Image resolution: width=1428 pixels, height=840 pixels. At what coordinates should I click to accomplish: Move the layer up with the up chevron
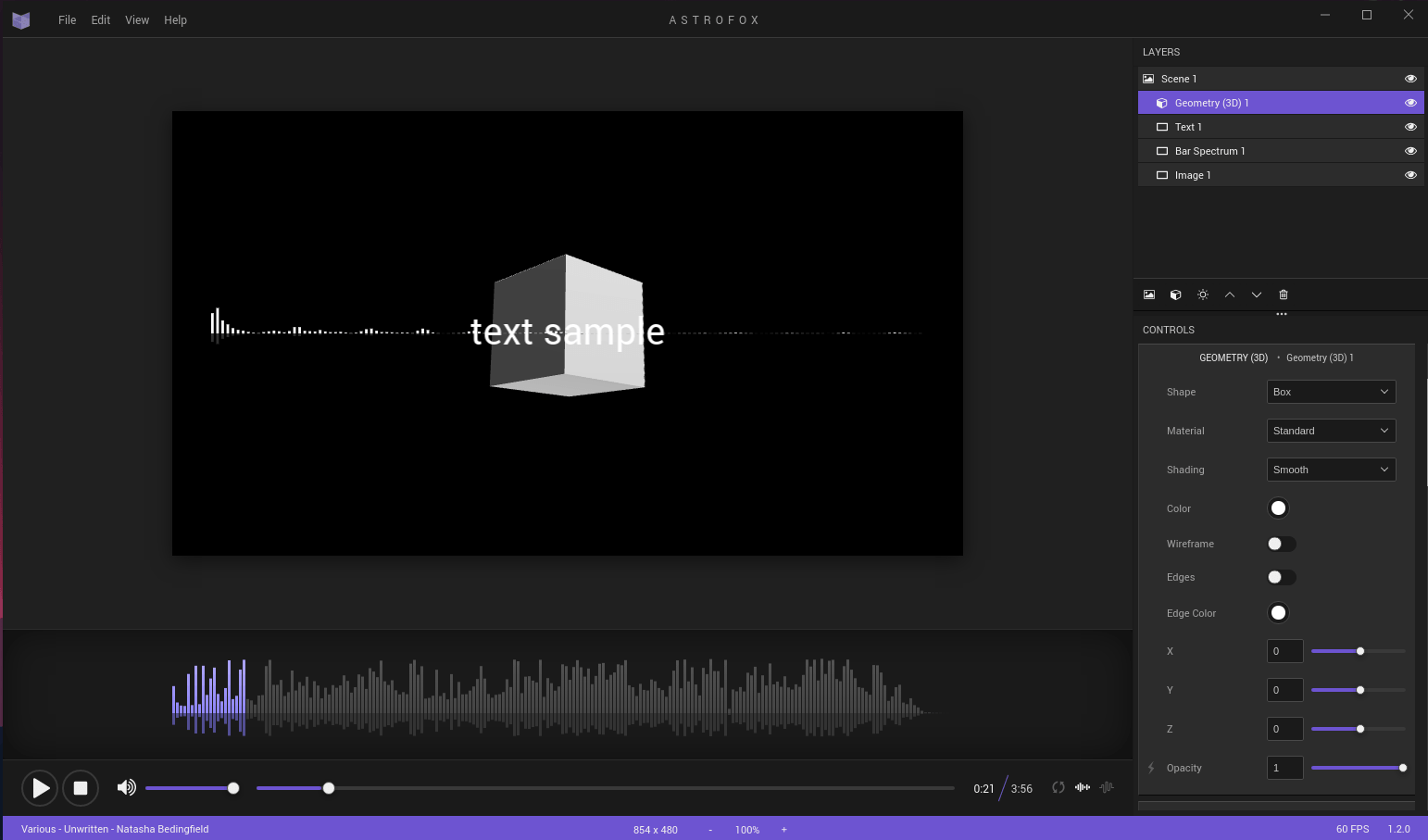pyautogui.click(x=1230, y=295)
